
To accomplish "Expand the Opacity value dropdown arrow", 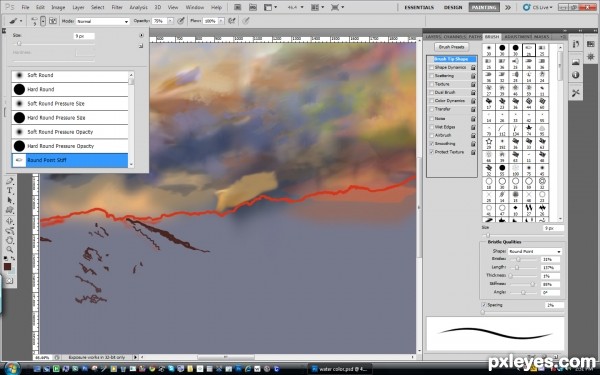I will click(x=170, y=21).
